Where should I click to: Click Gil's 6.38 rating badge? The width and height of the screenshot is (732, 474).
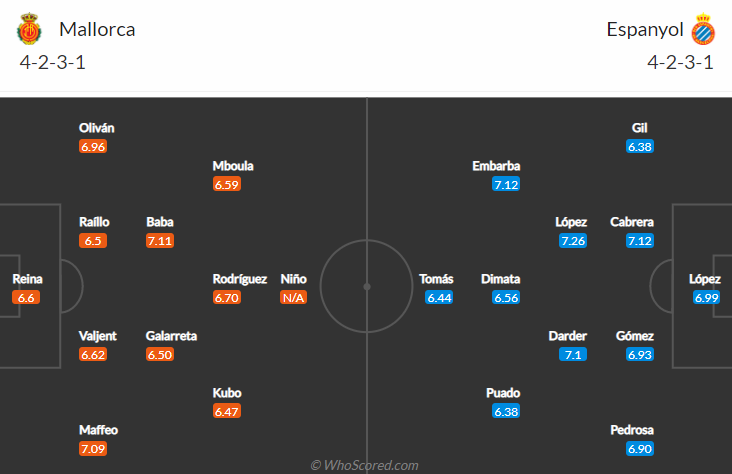(x=640, y=147)
